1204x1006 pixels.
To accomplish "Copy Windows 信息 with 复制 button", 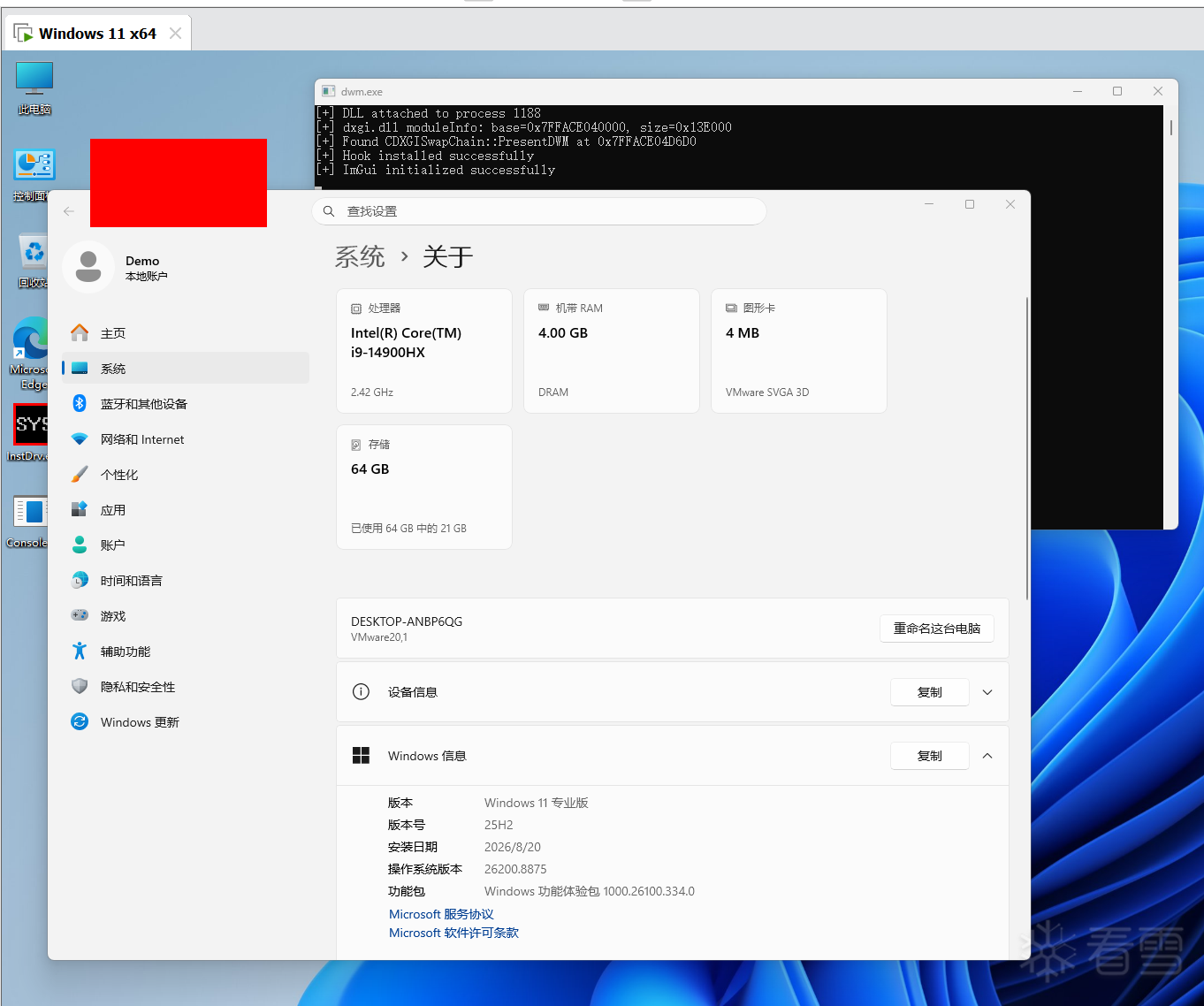I will click(930, 756).
